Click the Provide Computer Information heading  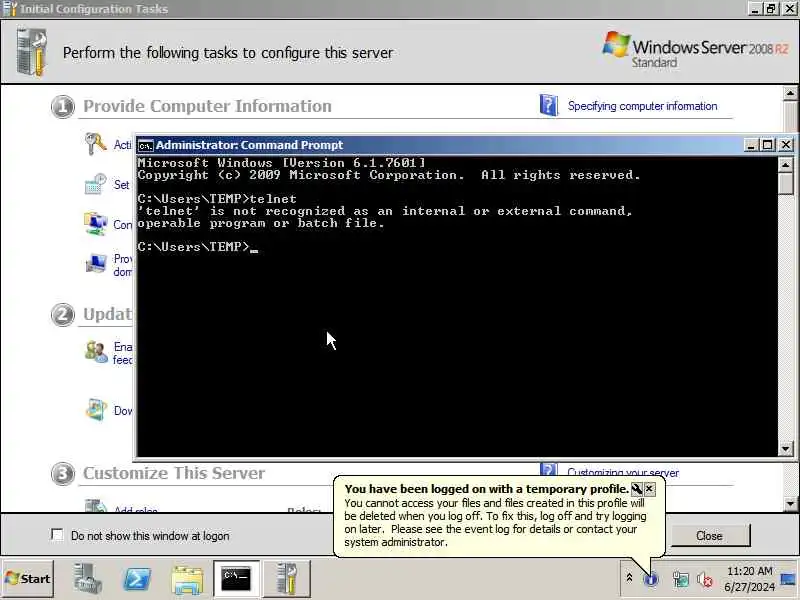tap(207, 106)
